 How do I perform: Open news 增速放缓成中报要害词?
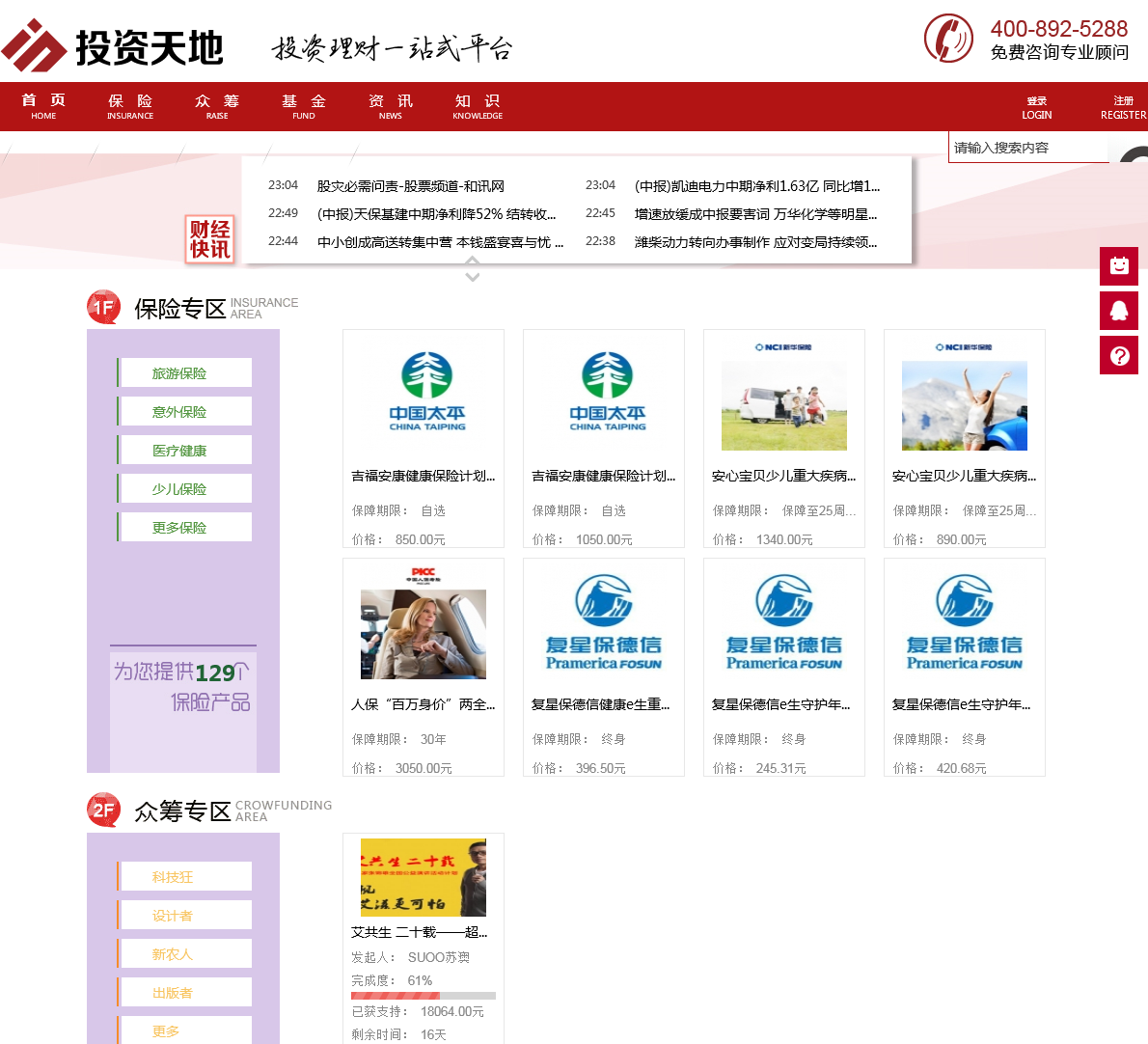[755, 214]
